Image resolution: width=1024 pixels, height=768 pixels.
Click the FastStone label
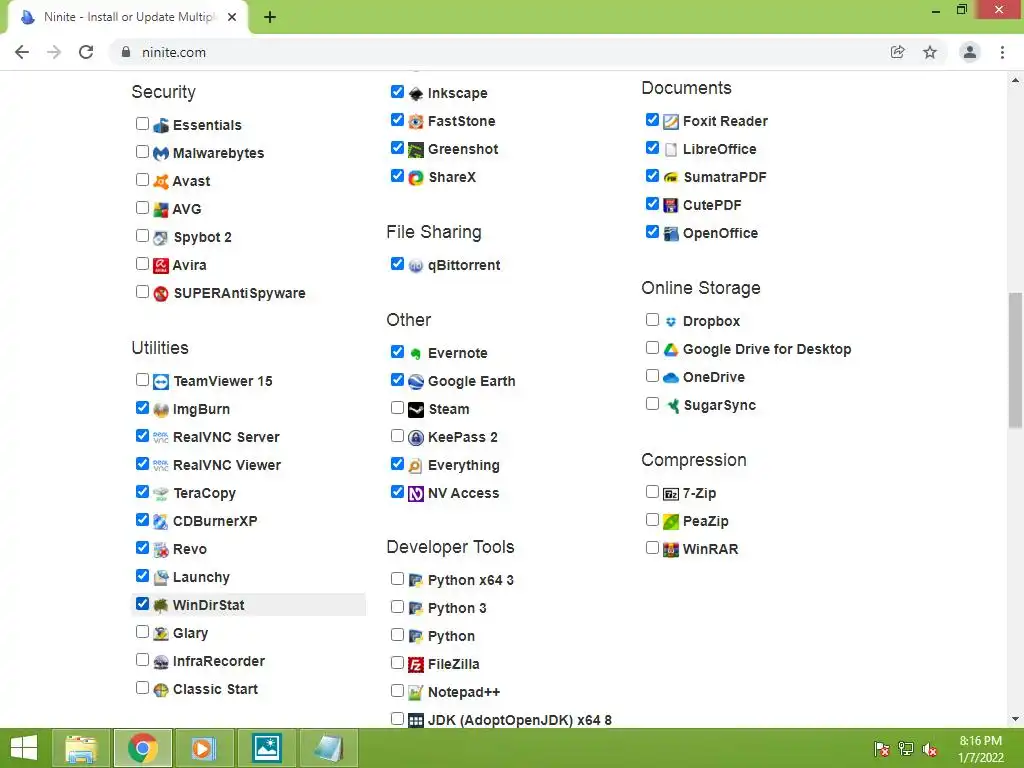tap(462, 121)
